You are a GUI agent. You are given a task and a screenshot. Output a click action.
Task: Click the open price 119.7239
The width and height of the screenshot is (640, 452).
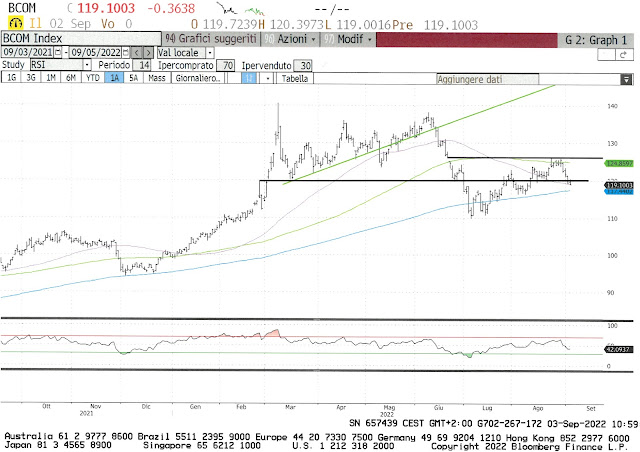click(x=231, y=24)
